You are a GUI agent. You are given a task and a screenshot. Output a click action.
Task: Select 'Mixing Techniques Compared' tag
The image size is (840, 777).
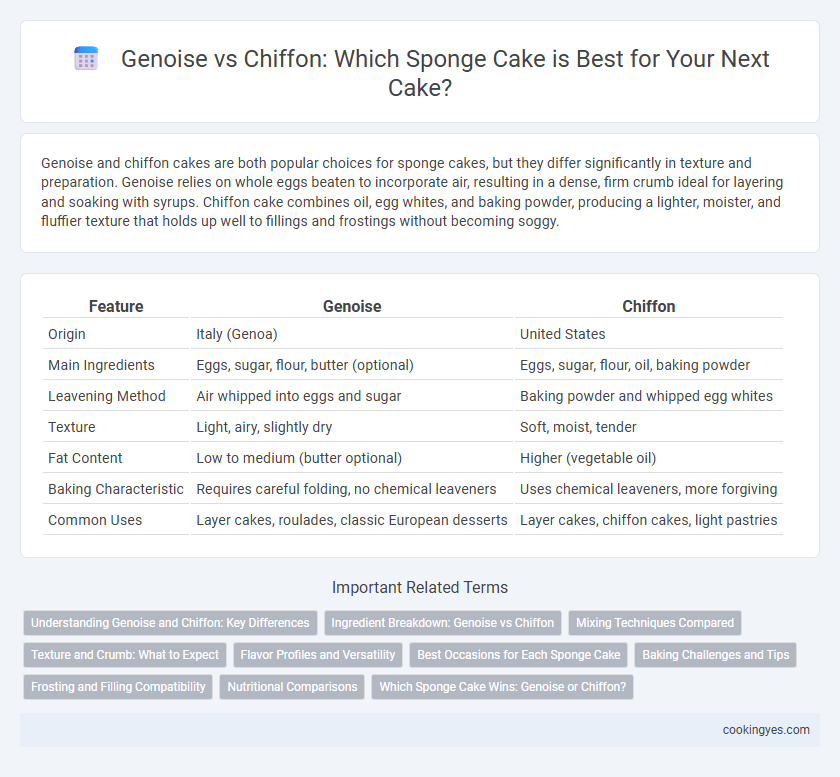[655, 623]
